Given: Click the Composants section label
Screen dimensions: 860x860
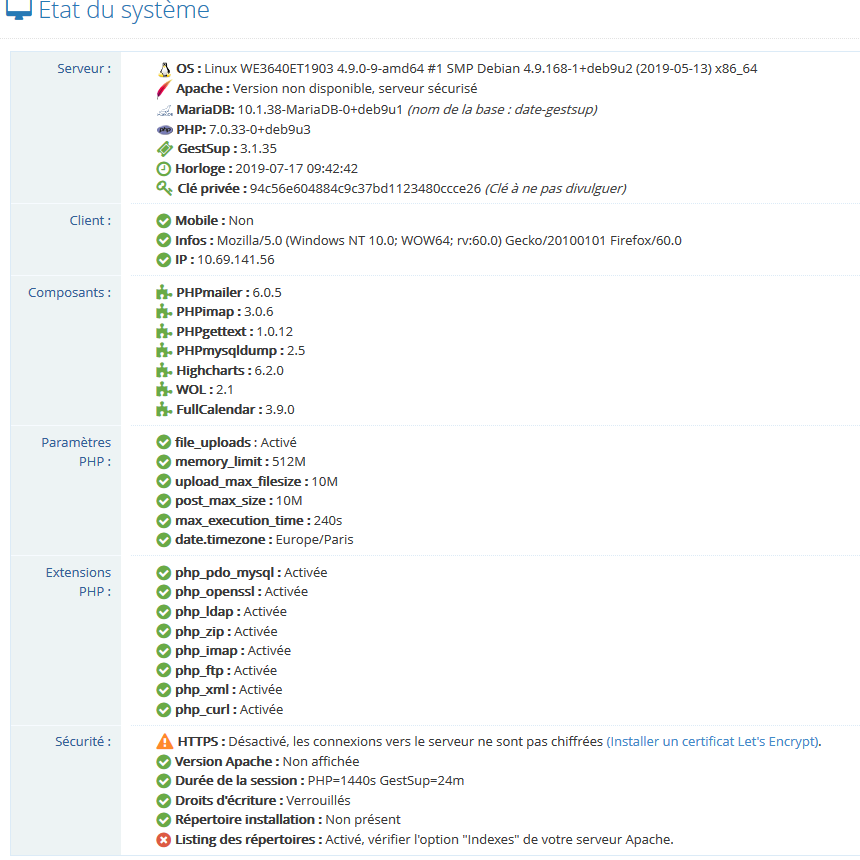Looking at the screenshot, I should point(69,293).
